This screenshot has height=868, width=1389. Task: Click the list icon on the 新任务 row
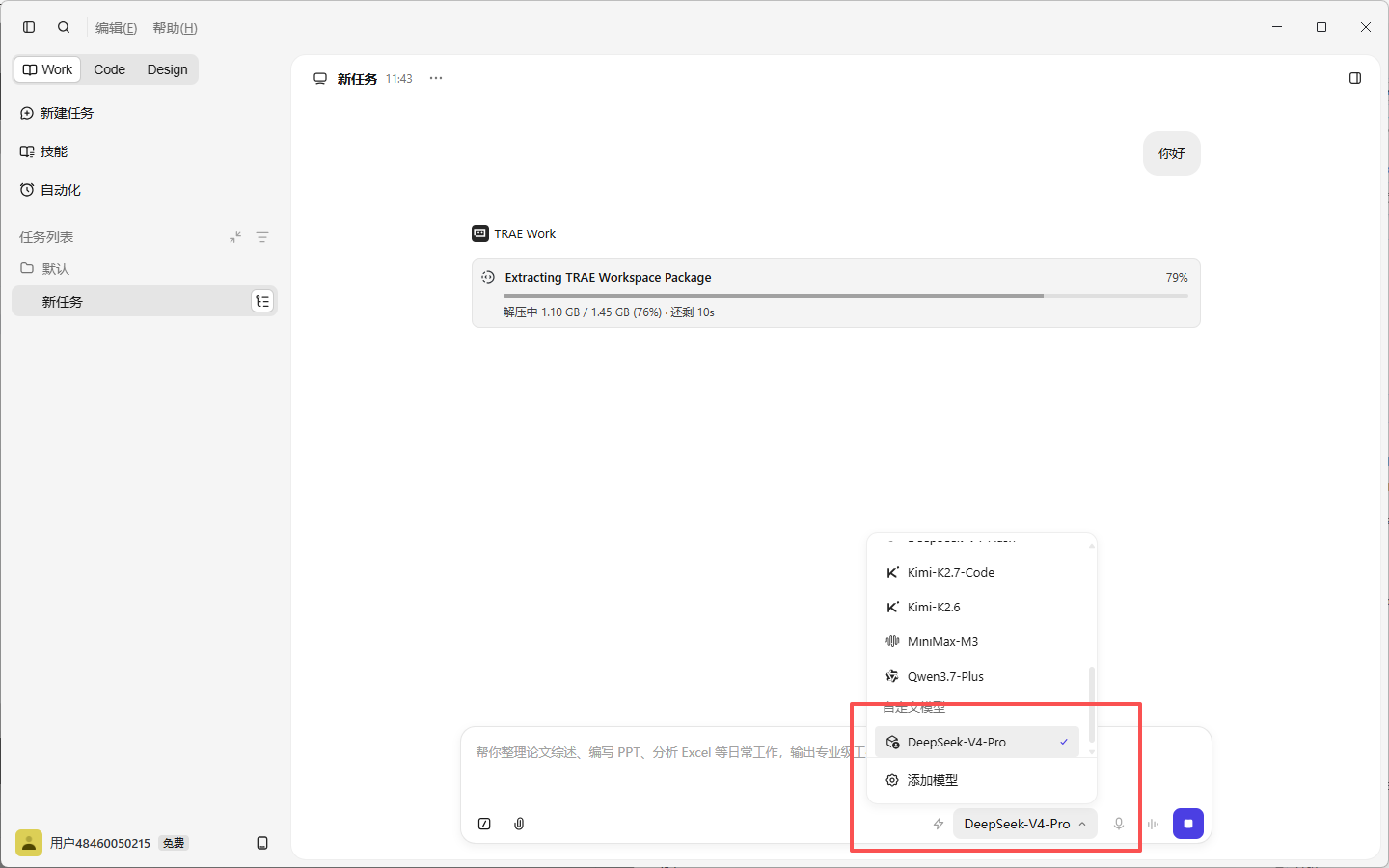[262, 301]
